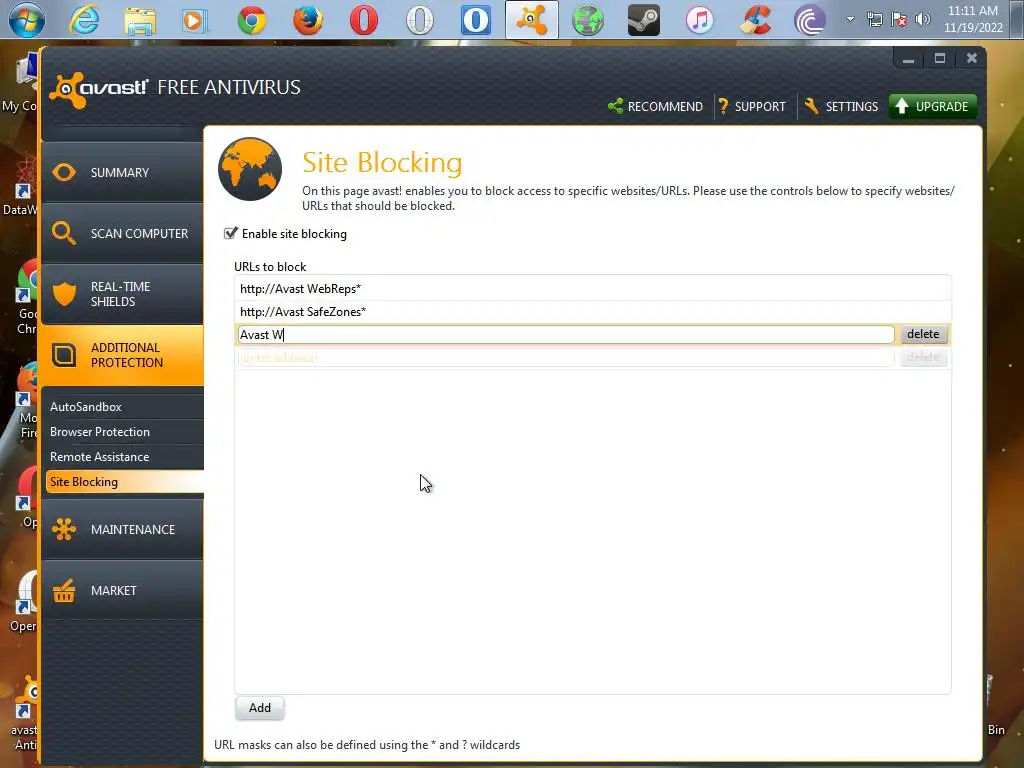The image size is (1024, 768).
Task: Select the http://Avast WebReps* entry
Action: (x=592, y=289)
